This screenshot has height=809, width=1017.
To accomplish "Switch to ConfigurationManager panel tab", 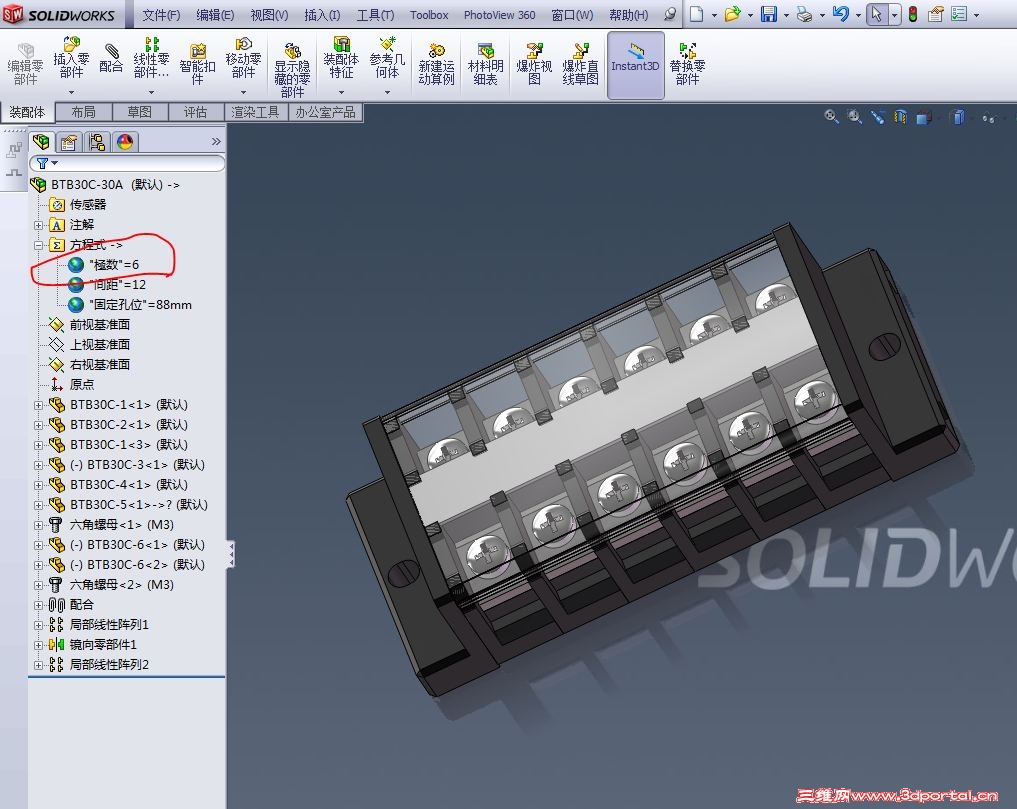I will click(x=97, y=141).
